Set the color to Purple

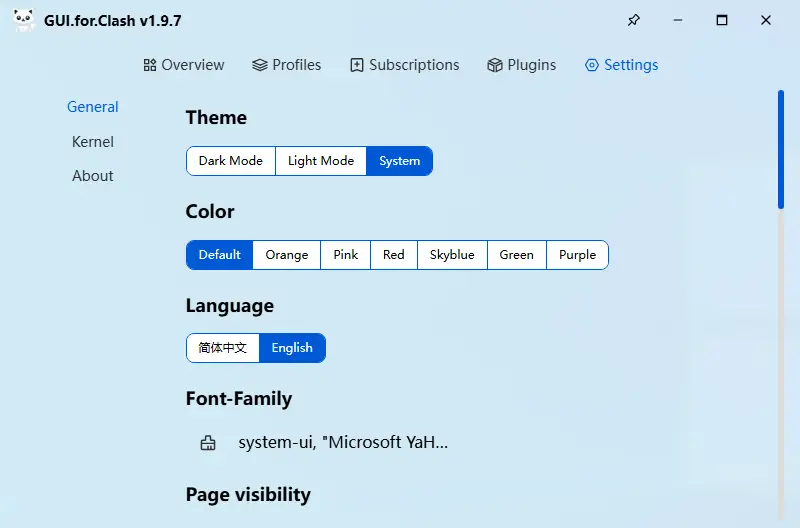(577, 255)
